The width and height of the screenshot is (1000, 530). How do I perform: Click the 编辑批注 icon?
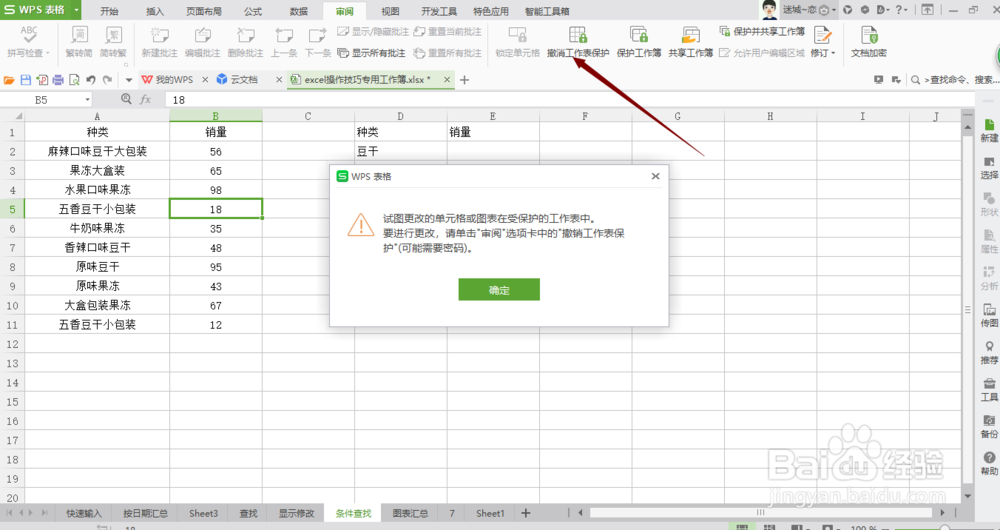(x=202, y=34)
